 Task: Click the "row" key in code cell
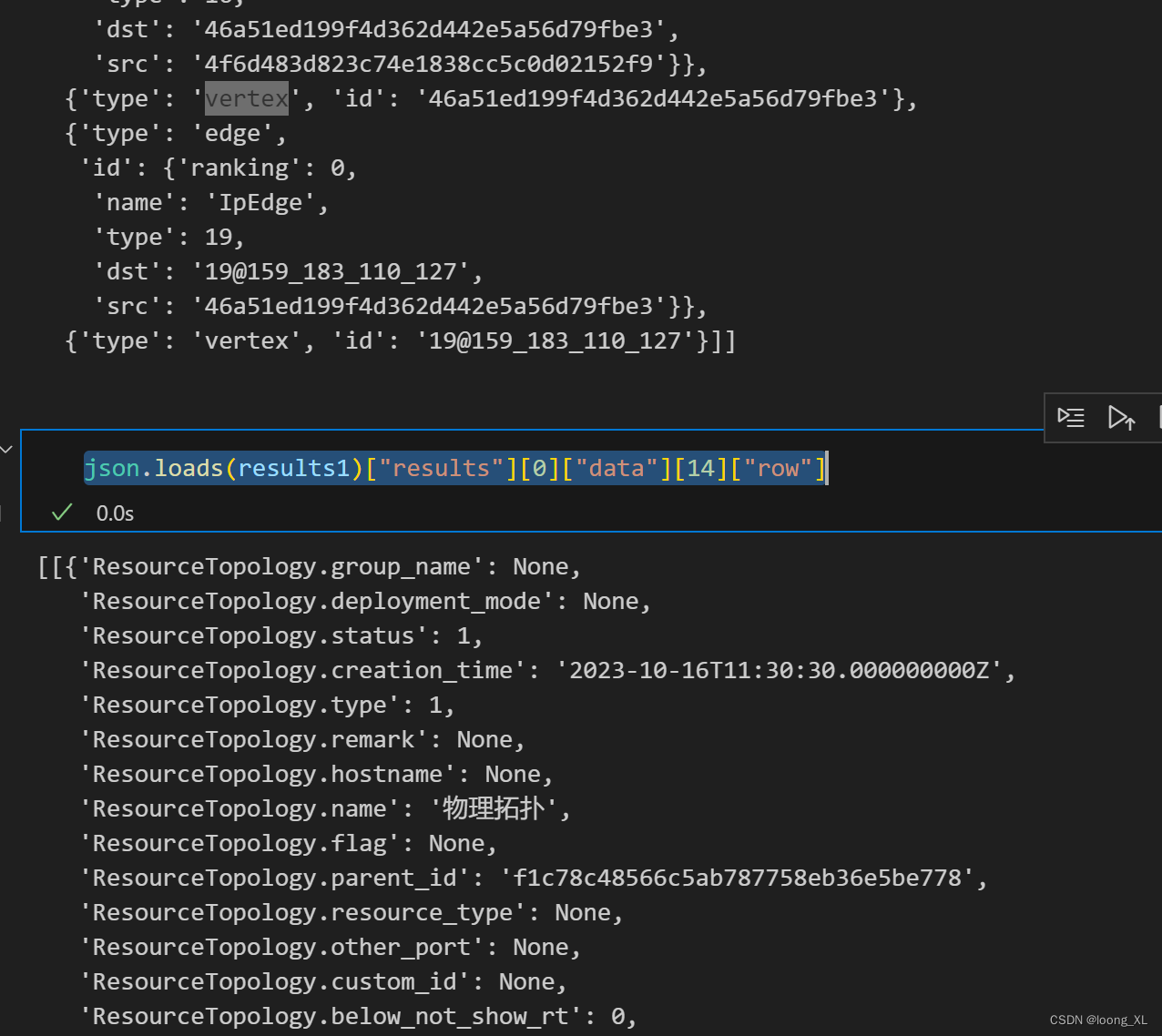click(777, 469)
